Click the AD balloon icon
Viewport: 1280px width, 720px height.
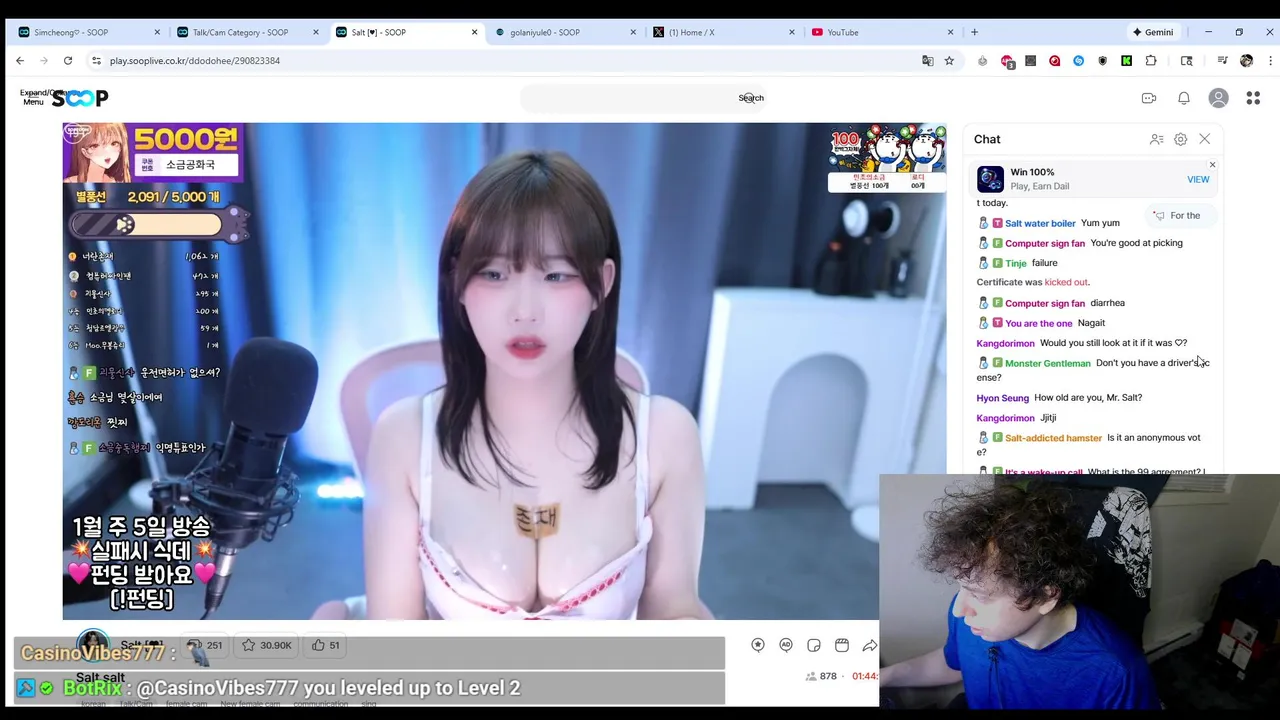point(786,646)
